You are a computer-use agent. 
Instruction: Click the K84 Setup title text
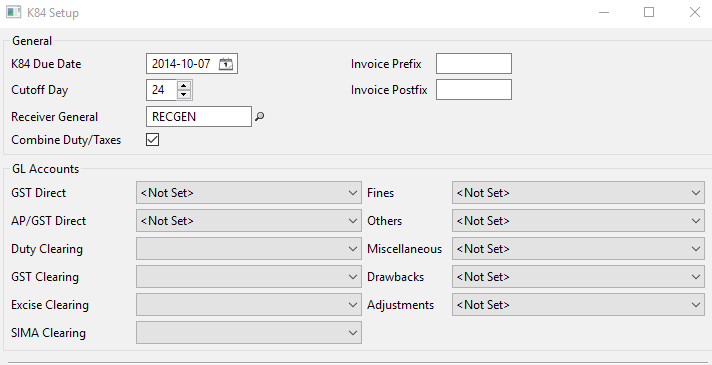53,13
